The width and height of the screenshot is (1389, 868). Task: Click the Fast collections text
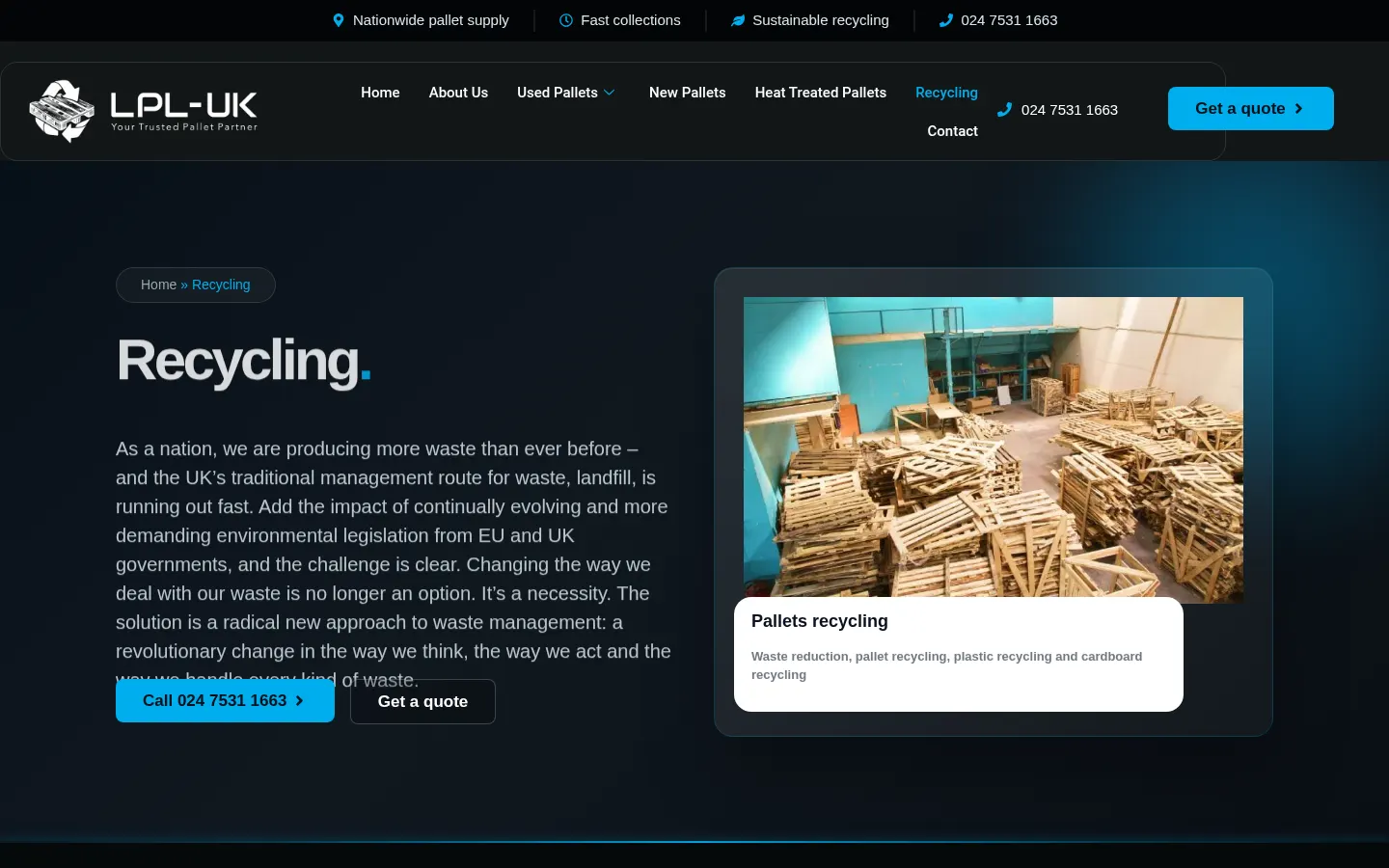point(631,20)
